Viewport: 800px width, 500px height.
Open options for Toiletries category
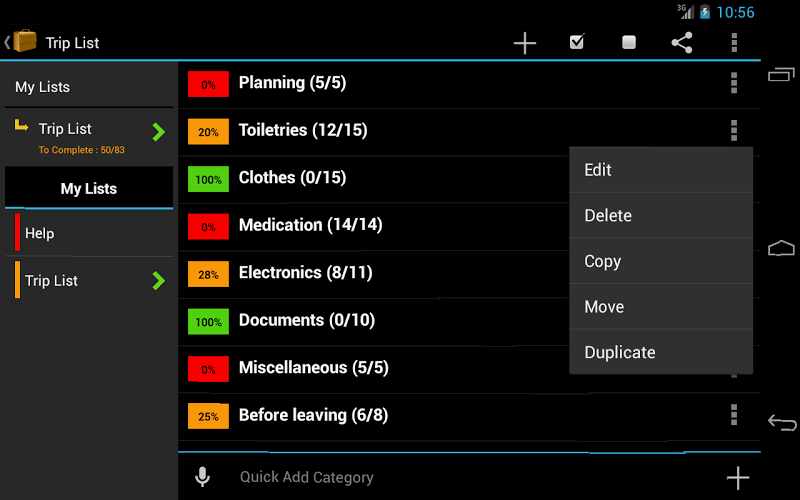coord(734,131)
